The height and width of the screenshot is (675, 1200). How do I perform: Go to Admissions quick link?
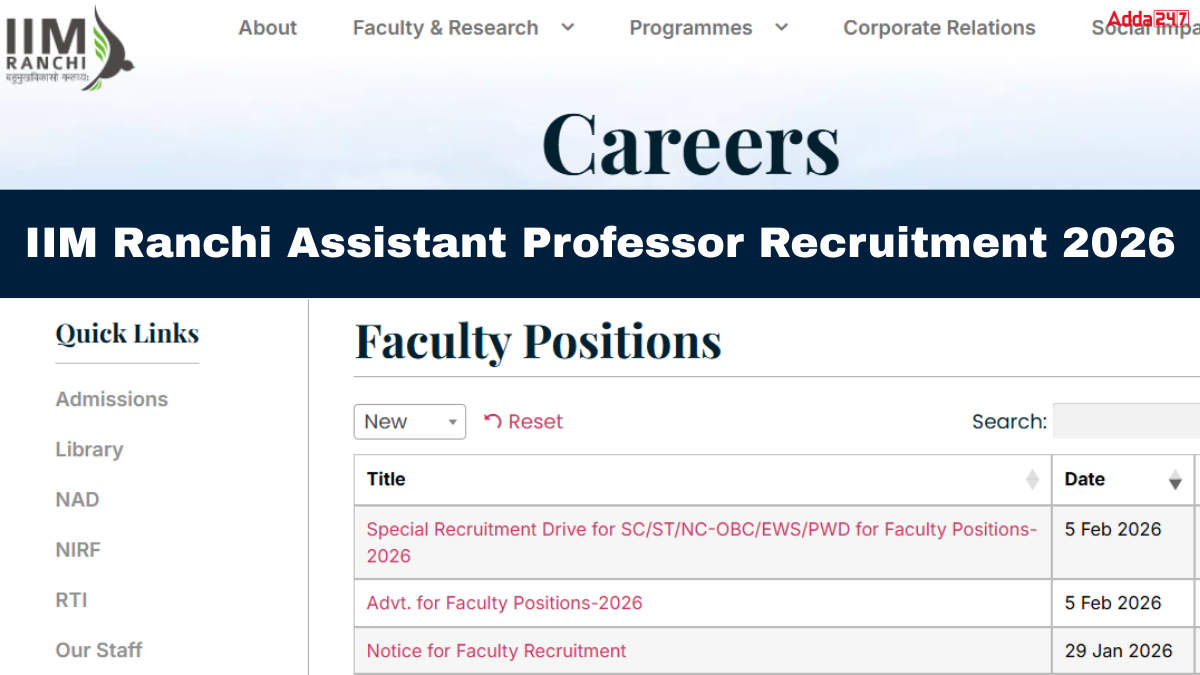click(x=112, y=399)
